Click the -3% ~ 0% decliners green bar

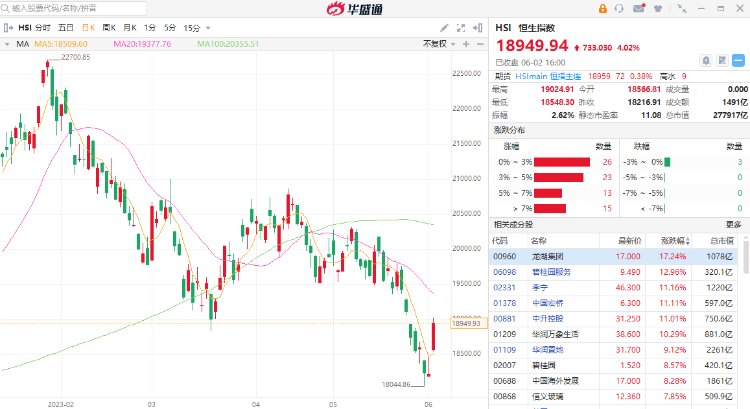[x=667, y=162]
